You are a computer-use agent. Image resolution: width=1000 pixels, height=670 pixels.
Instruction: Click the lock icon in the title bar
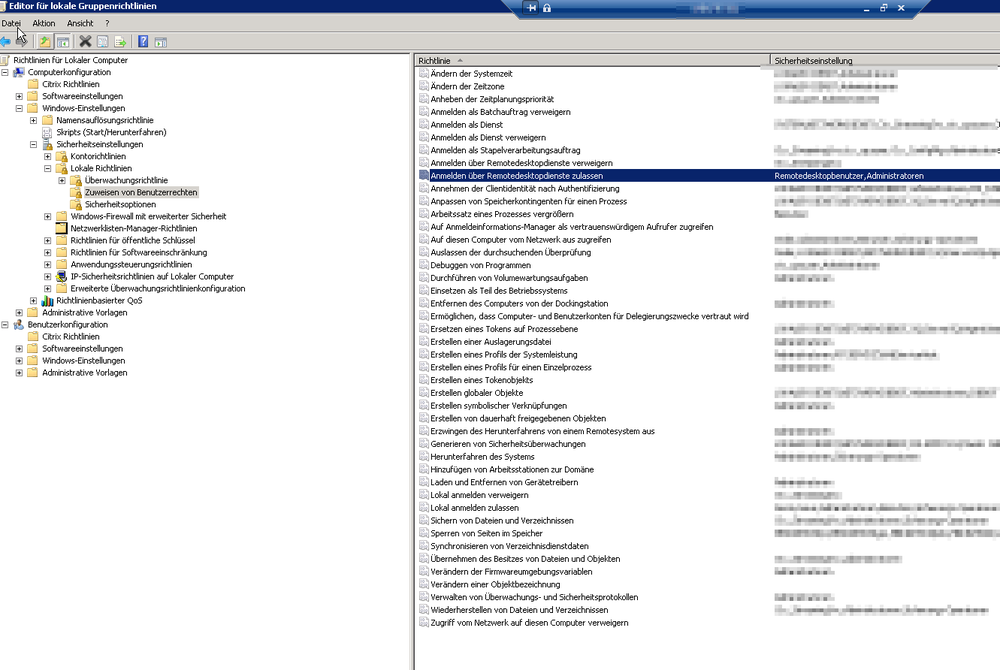click(547, 7)
